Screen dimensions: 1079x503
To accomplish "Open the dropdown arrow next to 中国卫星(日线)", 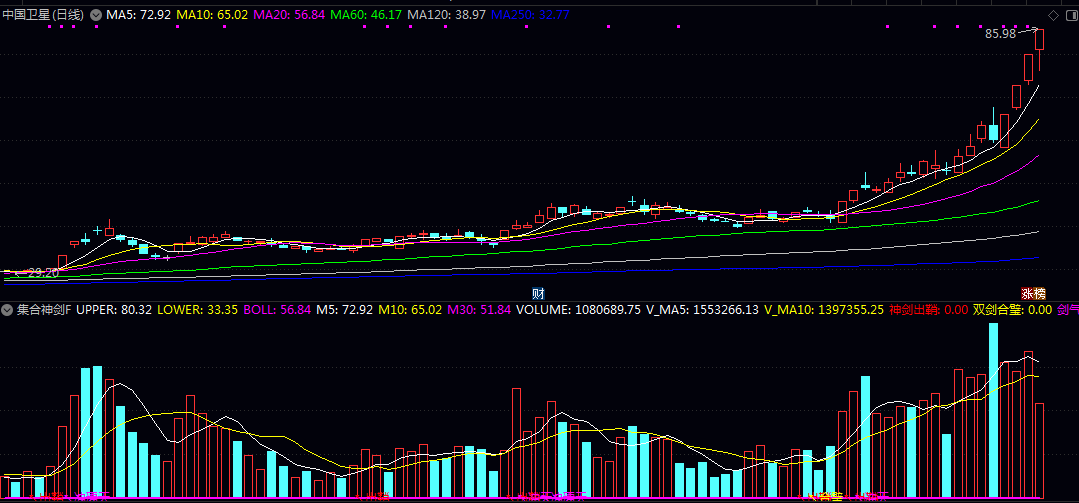I will click(x=96, y=14).
